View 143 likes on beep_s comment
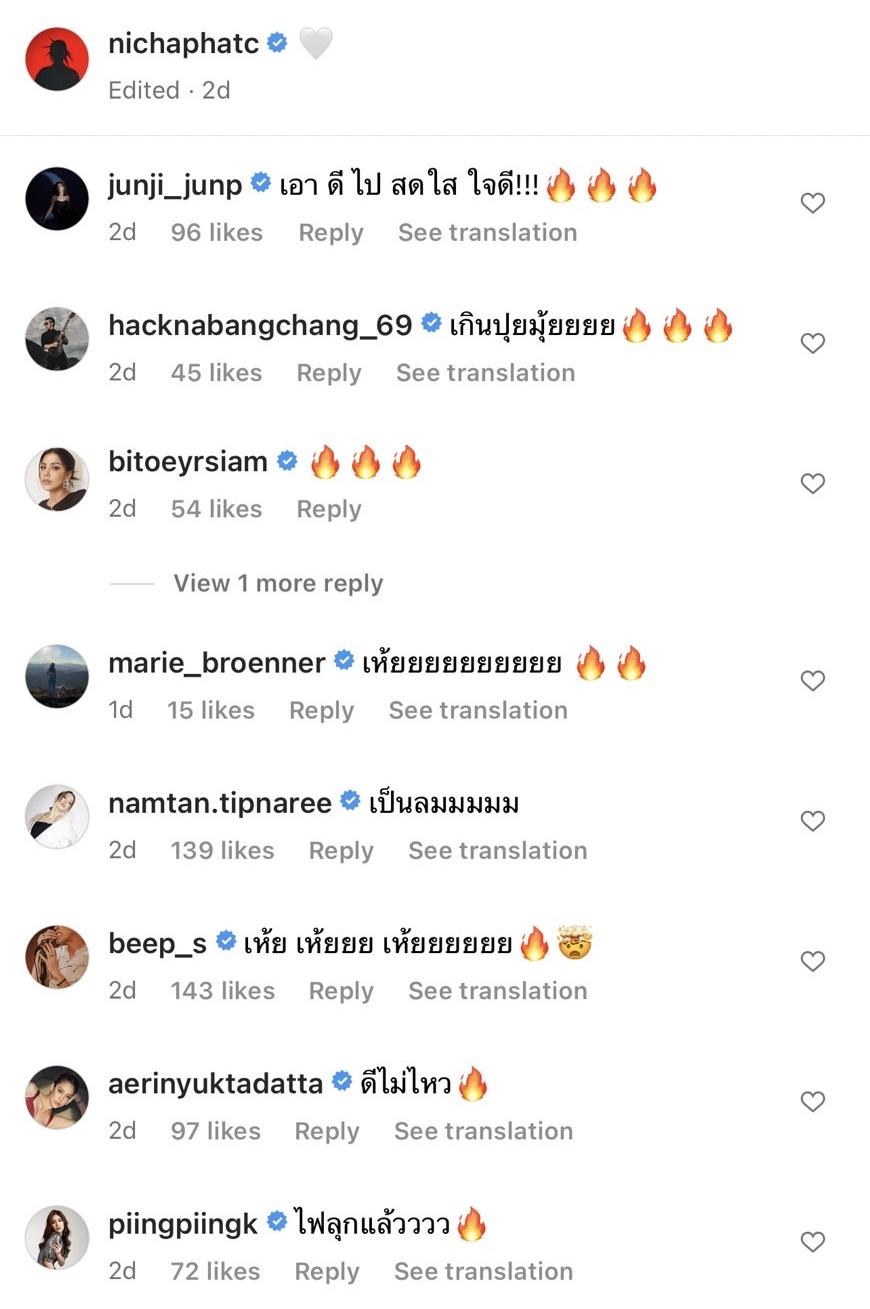 (222, 991)
